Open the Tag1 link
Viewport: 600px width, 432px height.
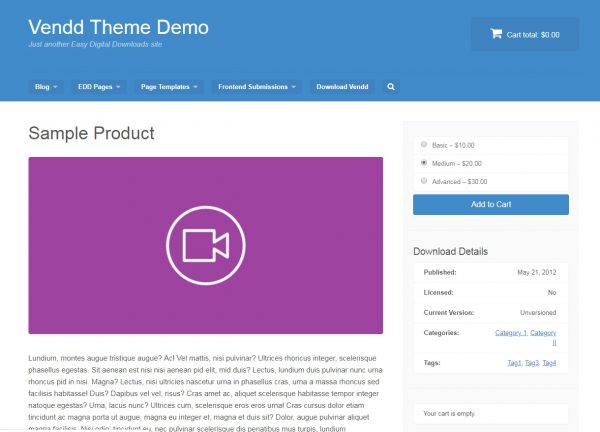tap(514, 363)
